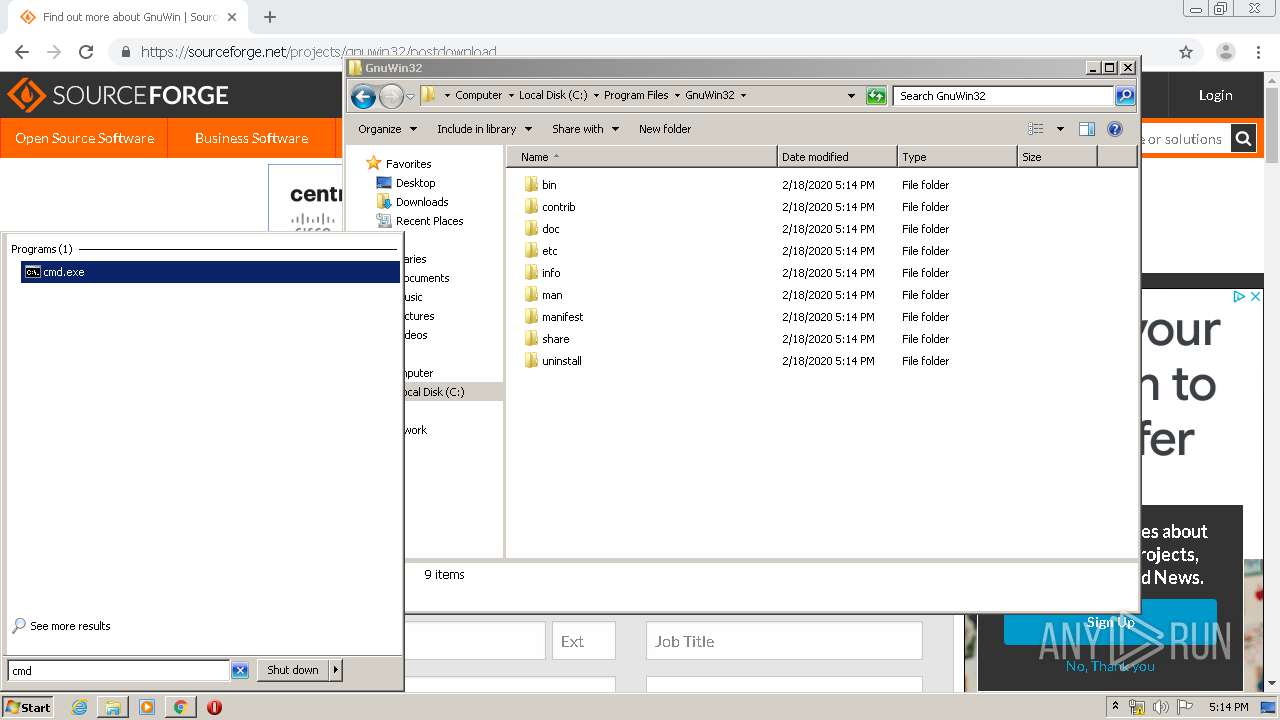Open Chrome from the taskbar
The image size is (1280, 720).
[x=180, y=707]
